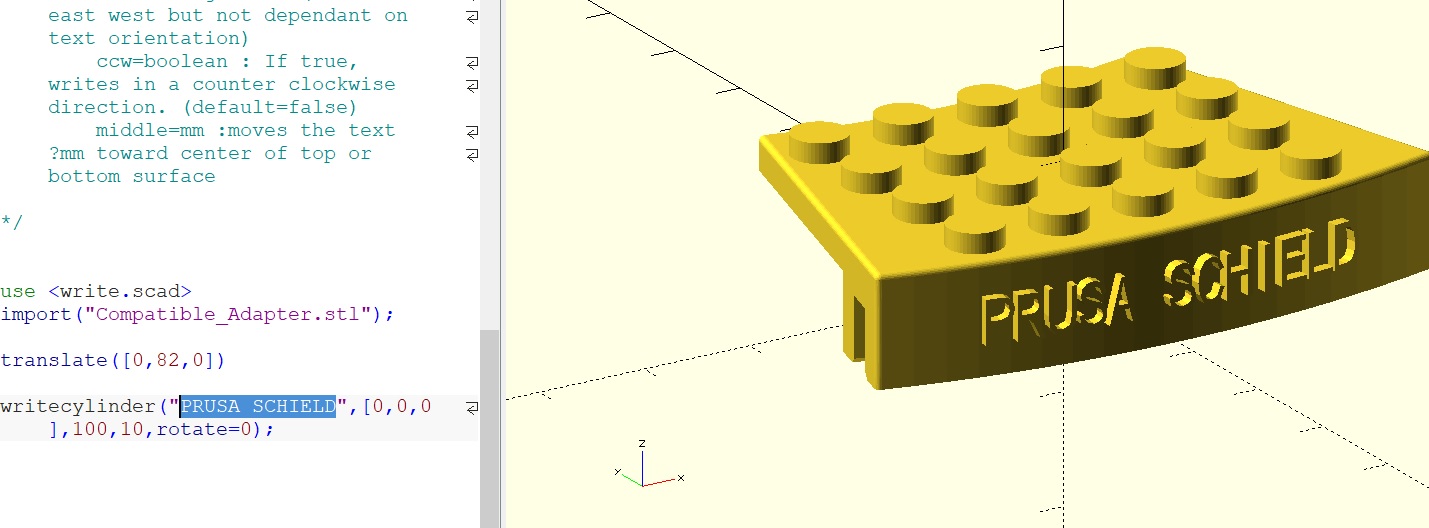
Task: Click the comment line "text orientation)"
Action: tap(148, 38)
